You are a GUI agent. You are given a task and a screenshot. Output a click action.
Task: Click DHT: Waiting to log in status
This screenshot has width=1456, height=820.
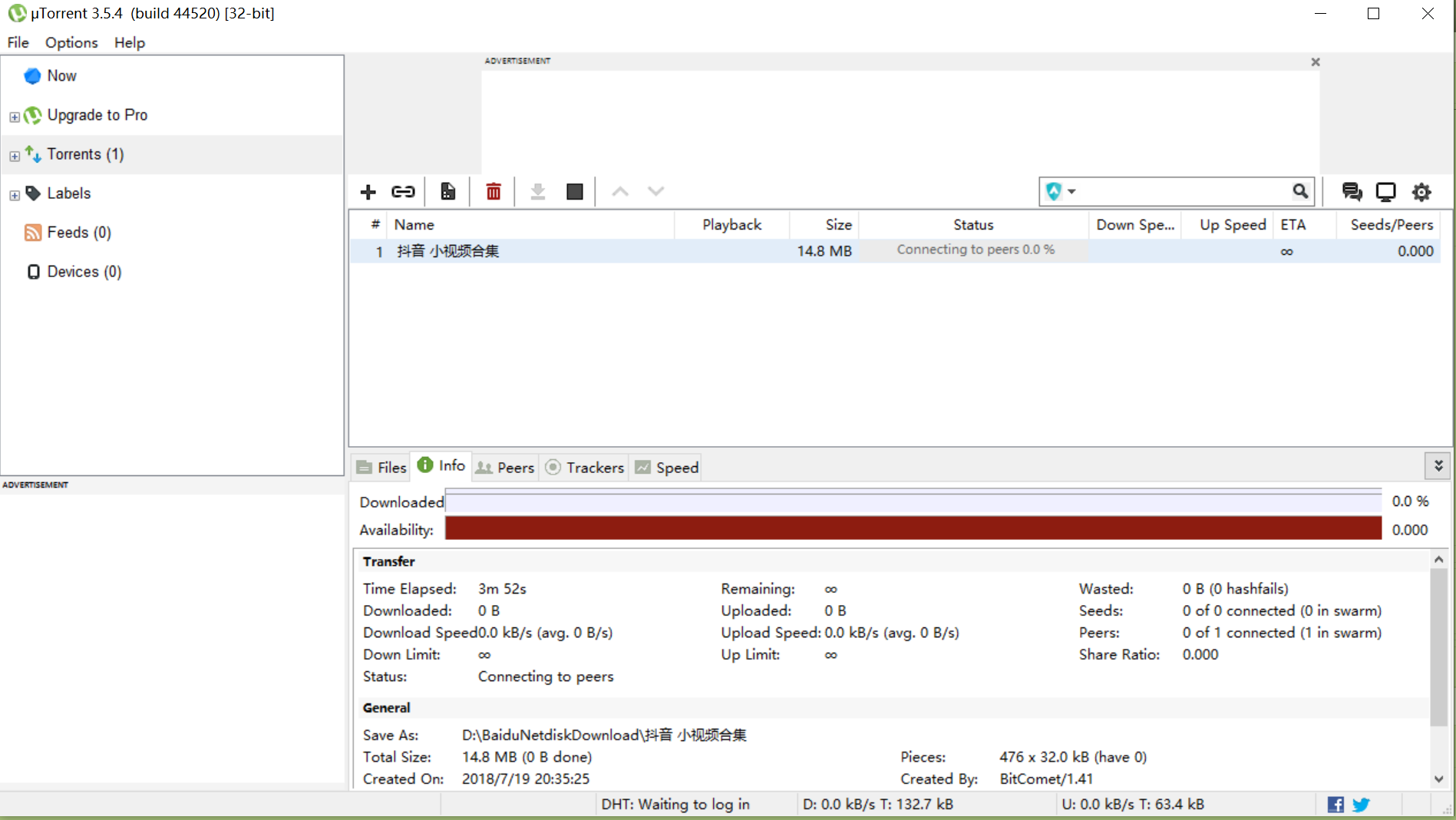pos(675,805)
